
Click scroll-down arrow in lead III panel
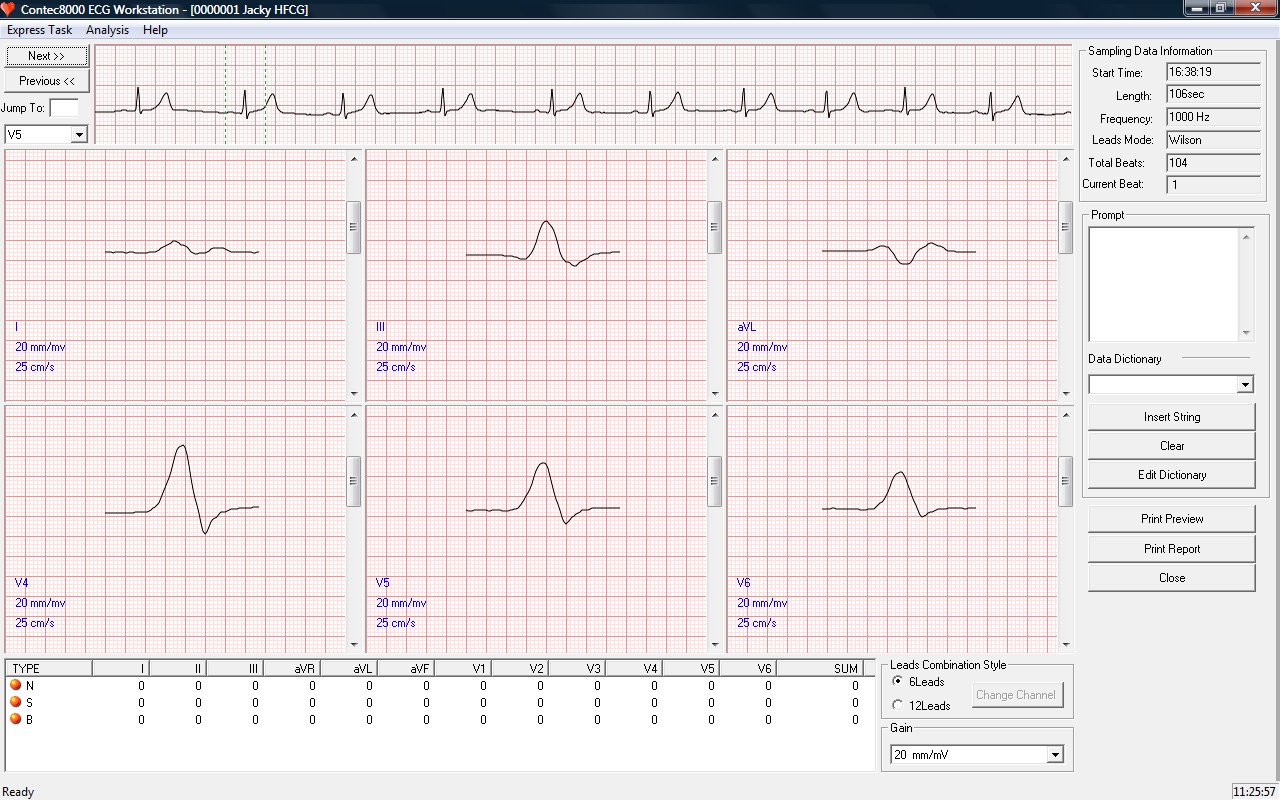(x=714, y=393)
